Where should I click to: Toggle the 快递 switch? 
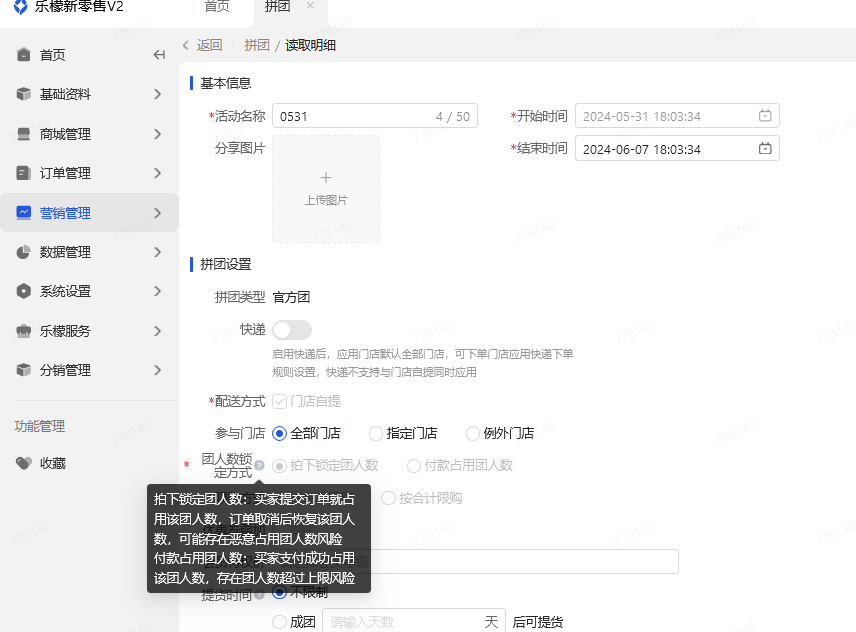click(x=292, y=330)
